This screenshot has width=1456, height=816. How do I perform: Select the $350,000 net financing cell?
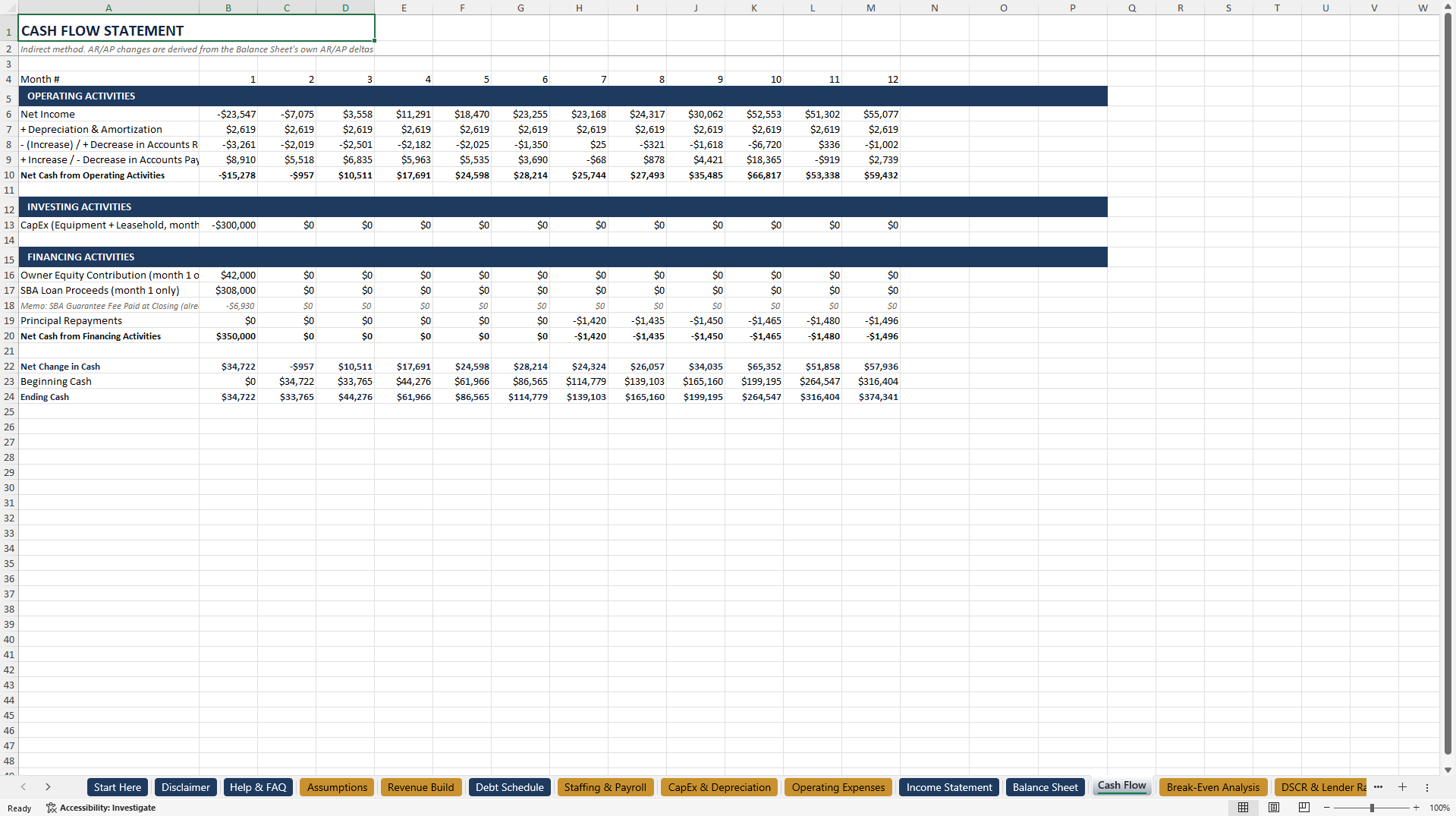point(228,336)
